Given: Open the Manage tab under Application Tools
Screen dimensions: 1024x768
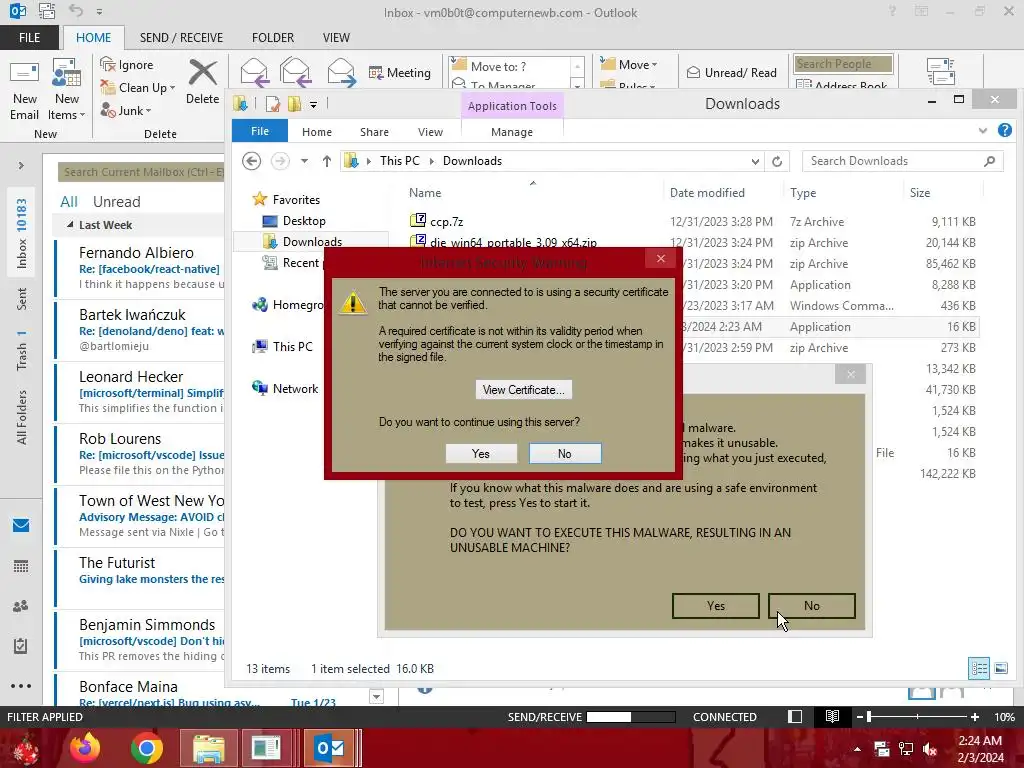Looking at the screenshot, I should click(x=512, y=132).
